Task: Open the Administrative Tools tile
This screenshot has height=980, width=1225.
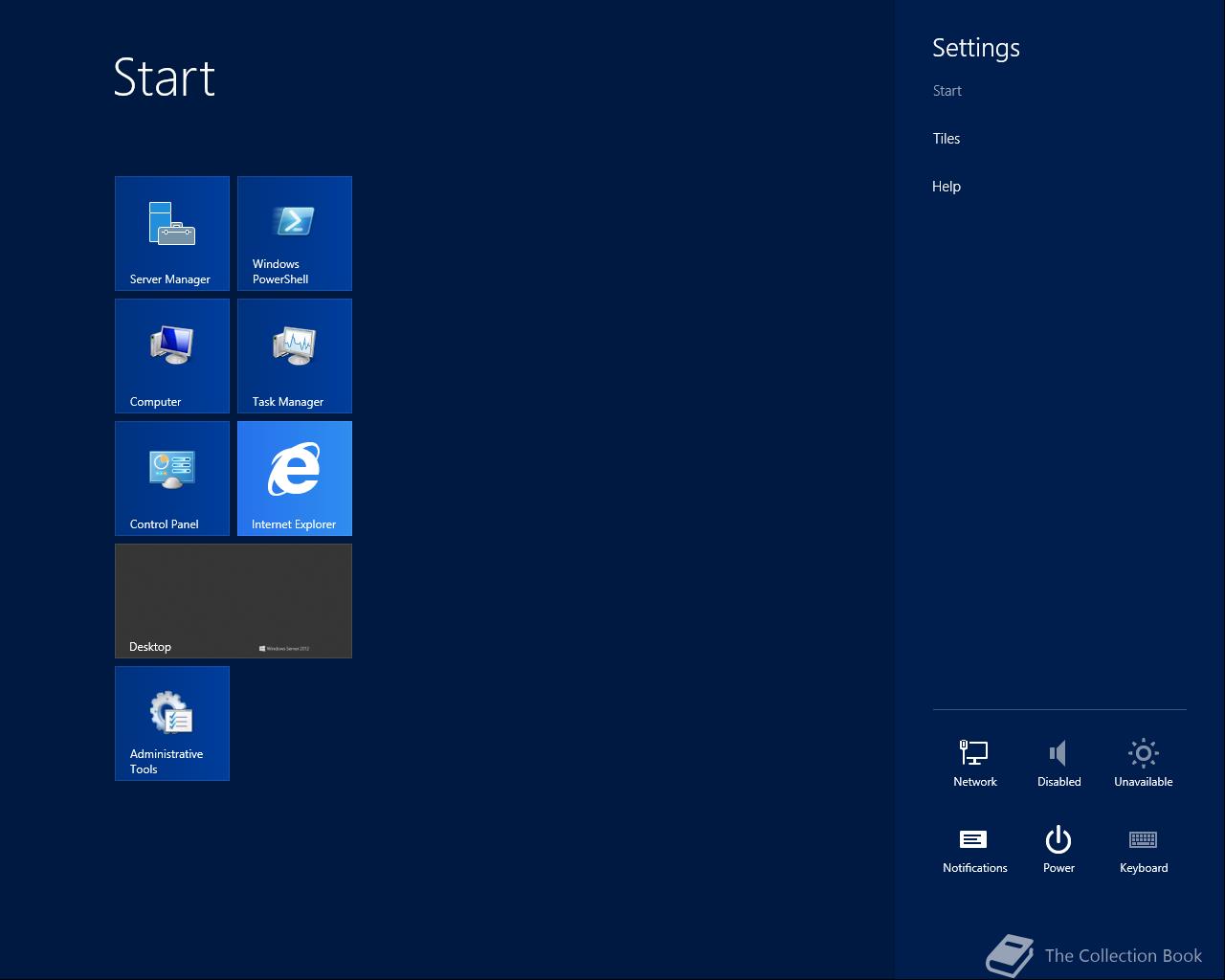Action: tap(172, 724)
